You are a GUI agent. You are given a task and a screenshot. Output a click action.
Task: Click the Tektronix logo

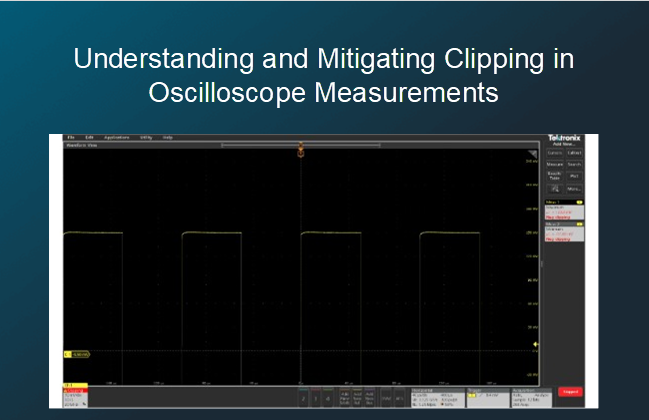566,137
